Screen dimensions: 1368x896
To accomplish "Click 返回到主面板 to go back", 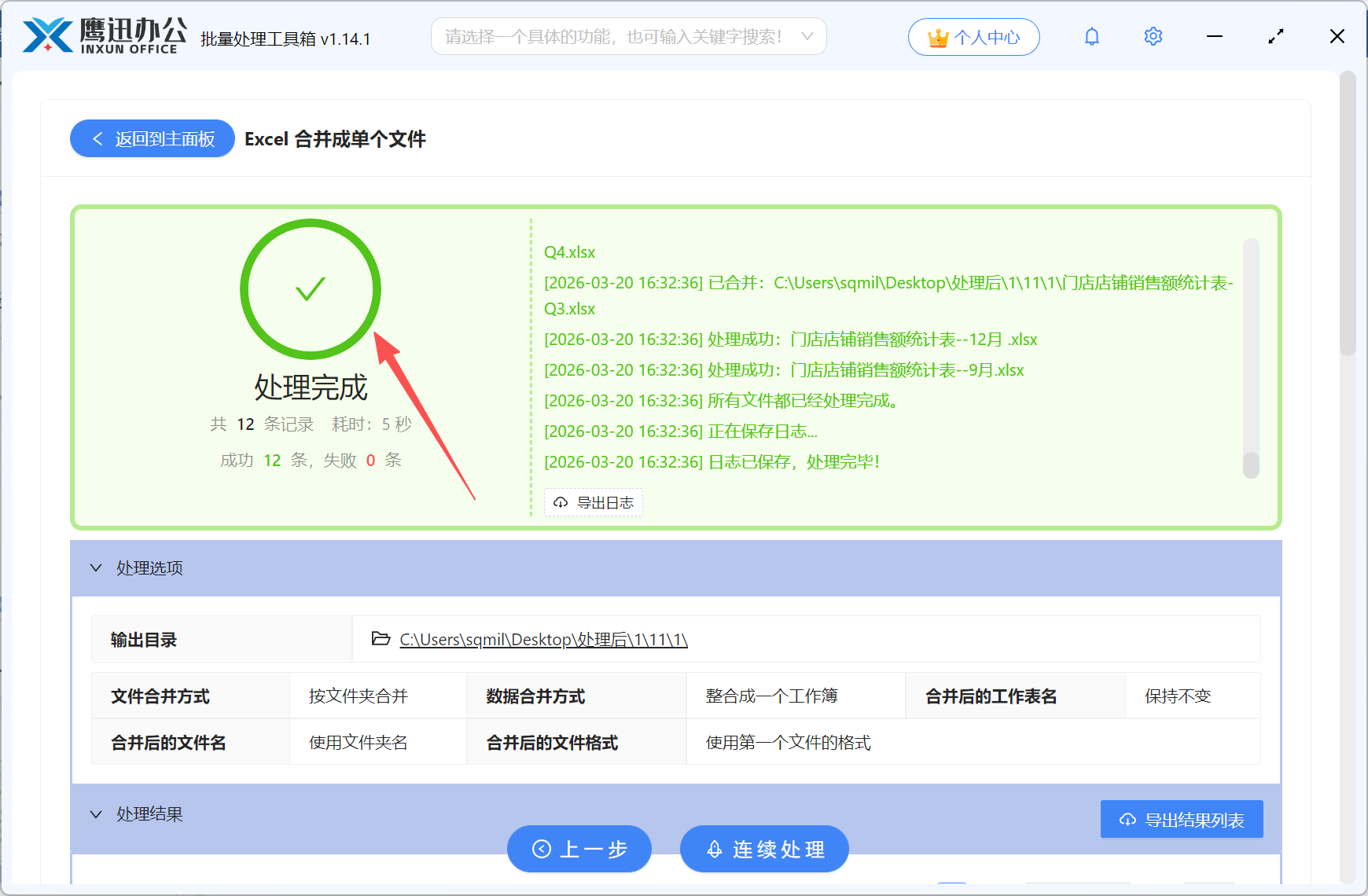I will pyautogui.click(x=152, y=138).
